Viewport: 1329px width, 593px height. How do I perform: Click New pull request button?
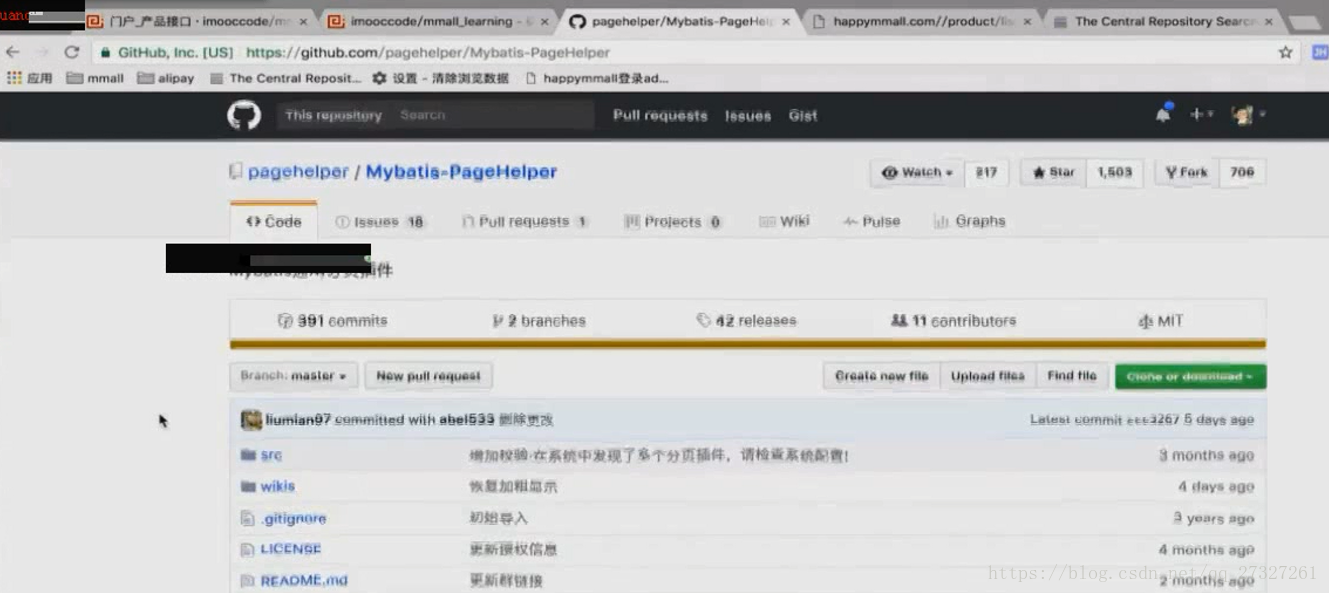coord(428,376)
